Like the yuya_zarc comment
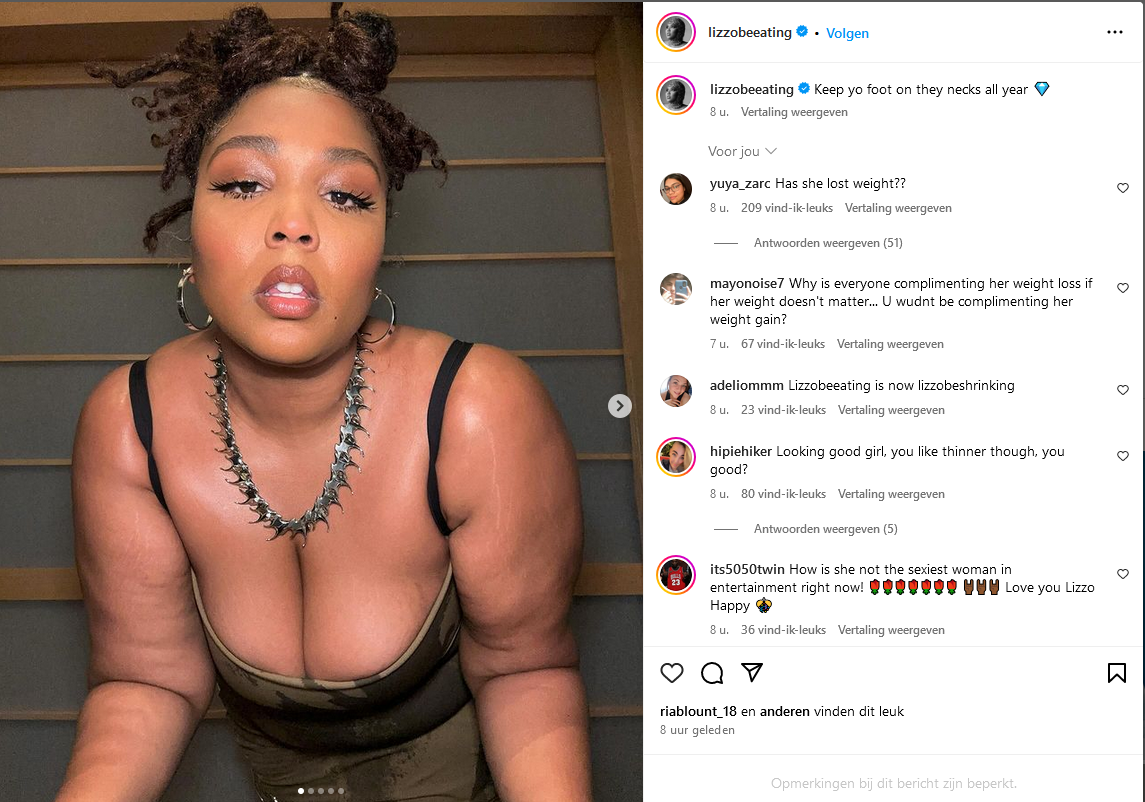Image resolution: width=1145 pixels, height=802 pixels. pyautogui.click(x=1123, y=188)
